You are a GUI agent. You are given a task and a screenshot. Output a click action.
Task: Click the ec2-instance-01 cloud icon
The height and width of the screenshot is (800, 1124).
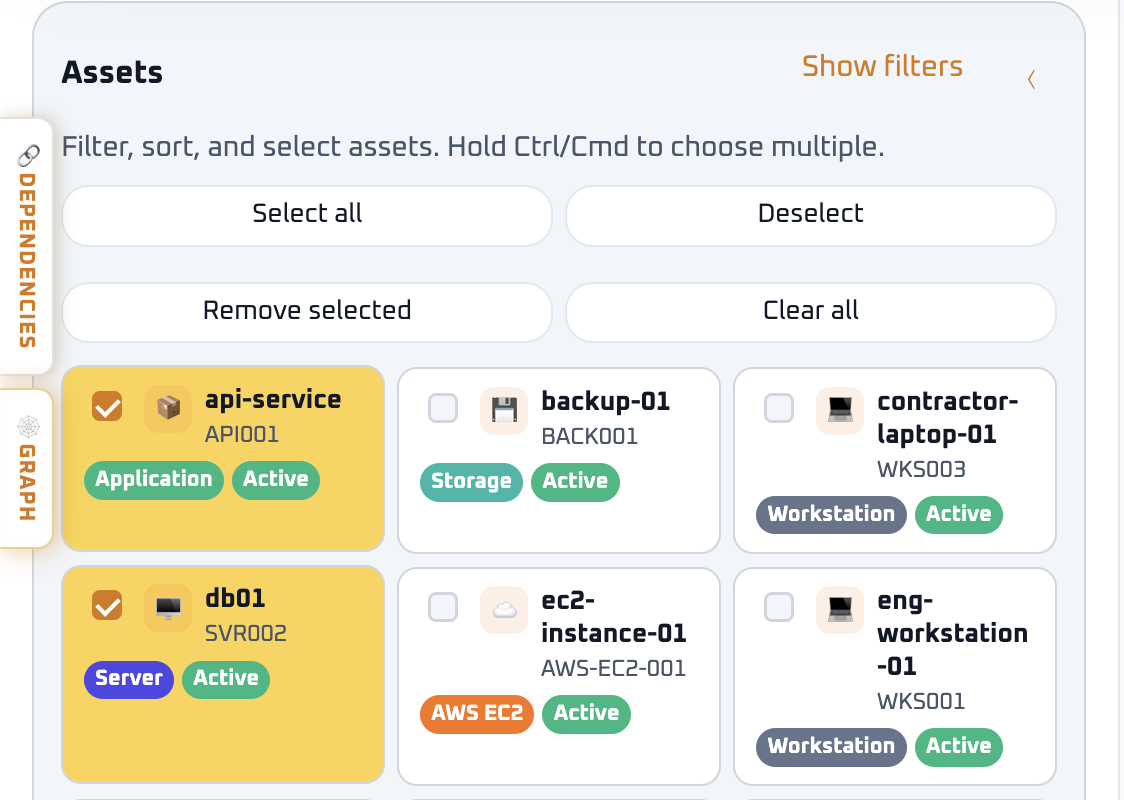[x=504, y=610]
